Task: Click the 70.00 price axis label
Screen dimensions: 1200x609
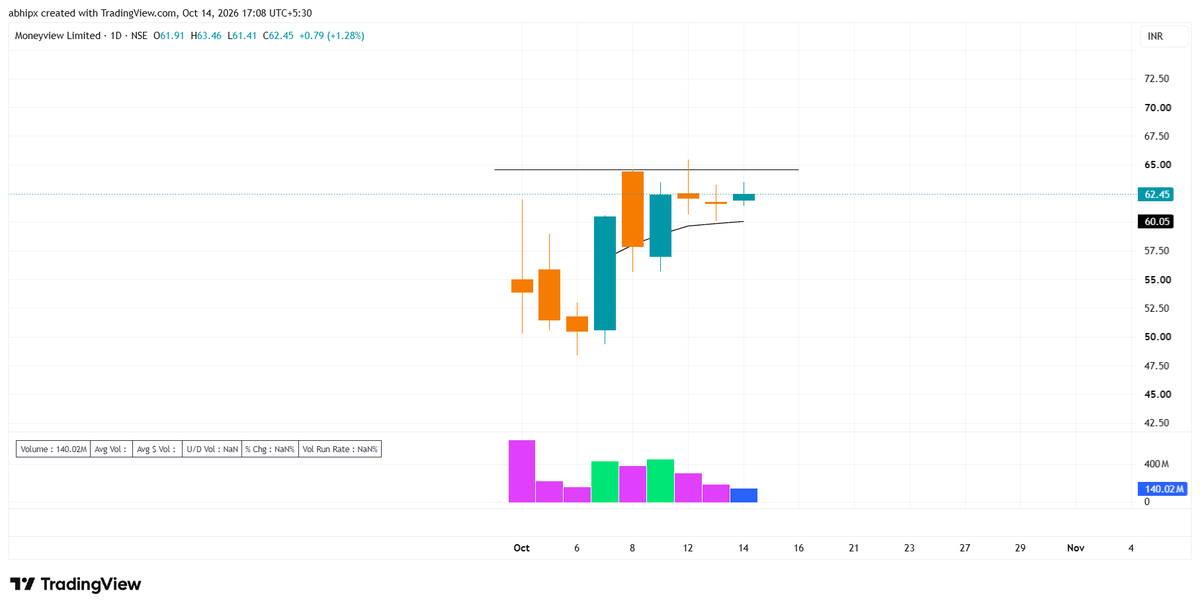Action: (x=1156, y=107)
